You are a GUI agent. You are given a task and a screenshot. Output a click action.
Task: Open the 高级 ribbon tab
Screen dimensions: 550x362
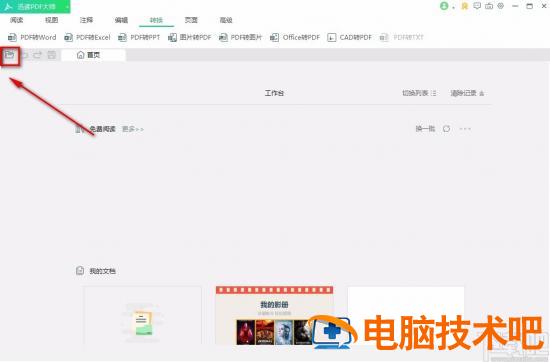click(226, 20)
